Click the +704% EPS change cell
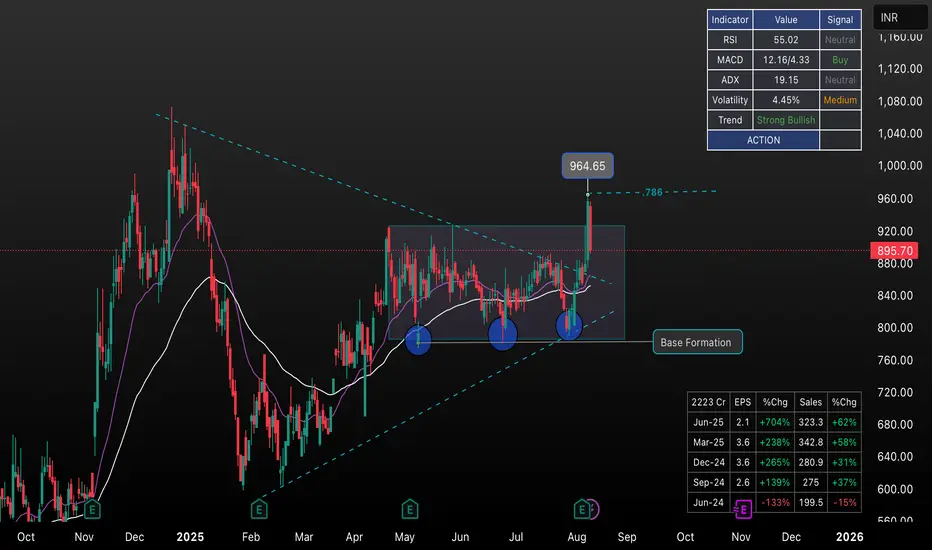 [775, 422]
